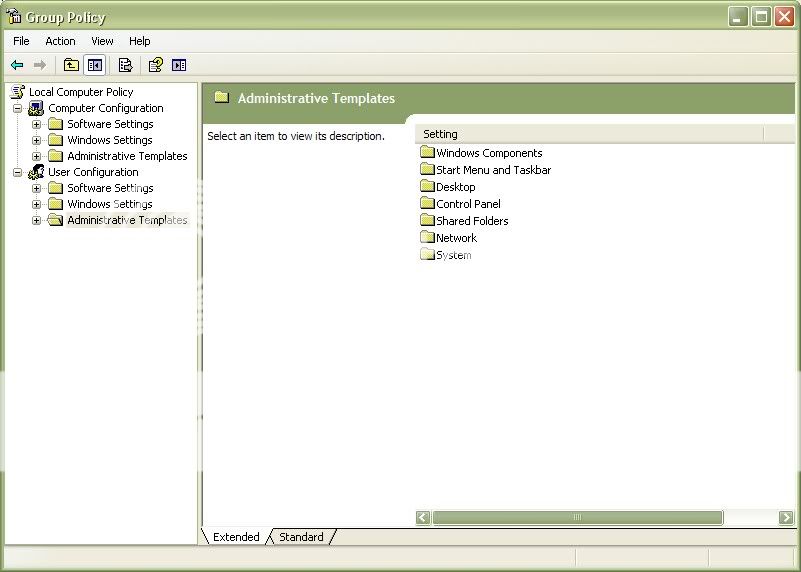Click the Back arrow toolbar icon
The image size is (801, 572).
tap(17, 65)
